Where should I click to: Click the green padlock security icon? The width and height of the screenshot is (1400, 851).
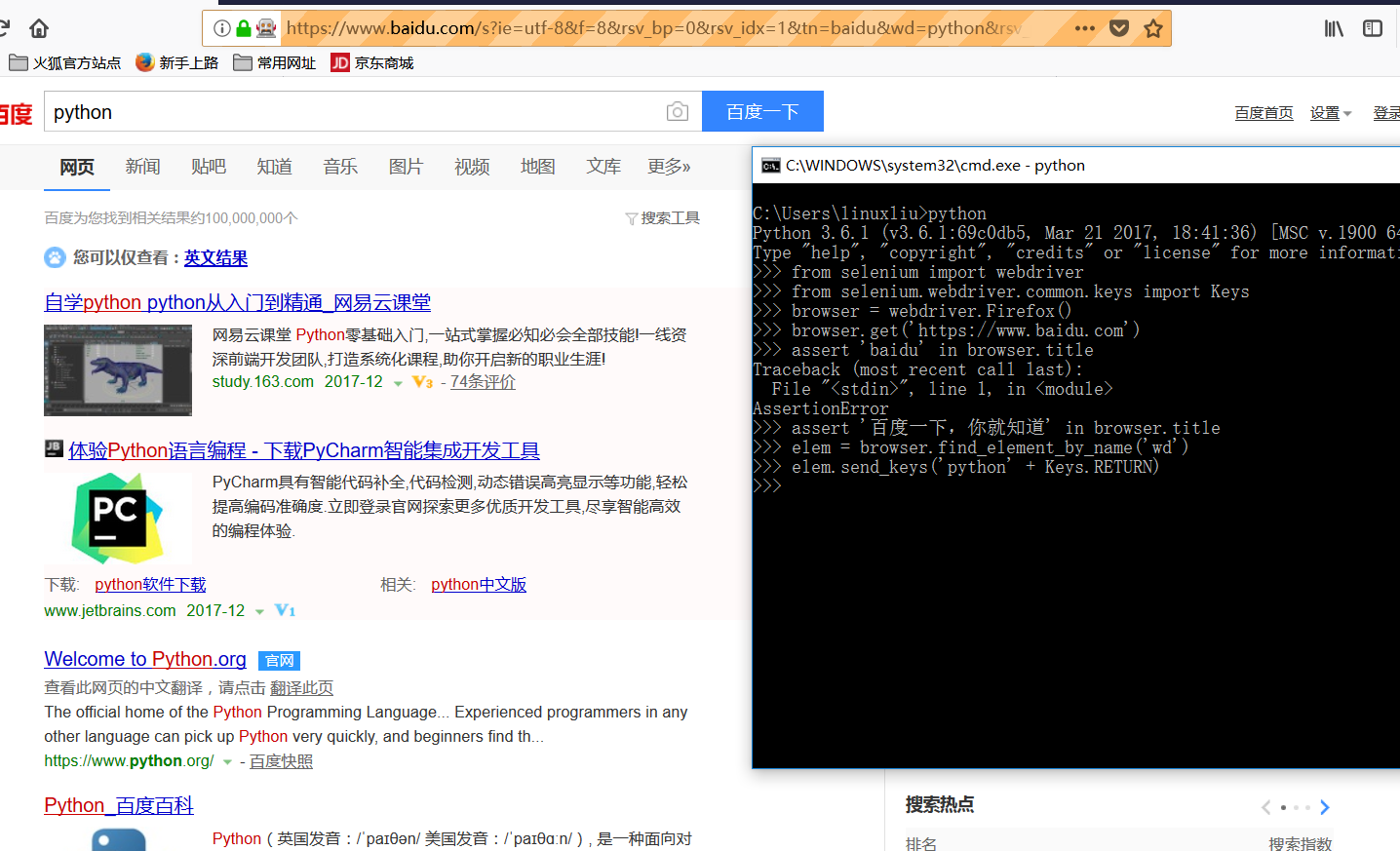point(244,28)
